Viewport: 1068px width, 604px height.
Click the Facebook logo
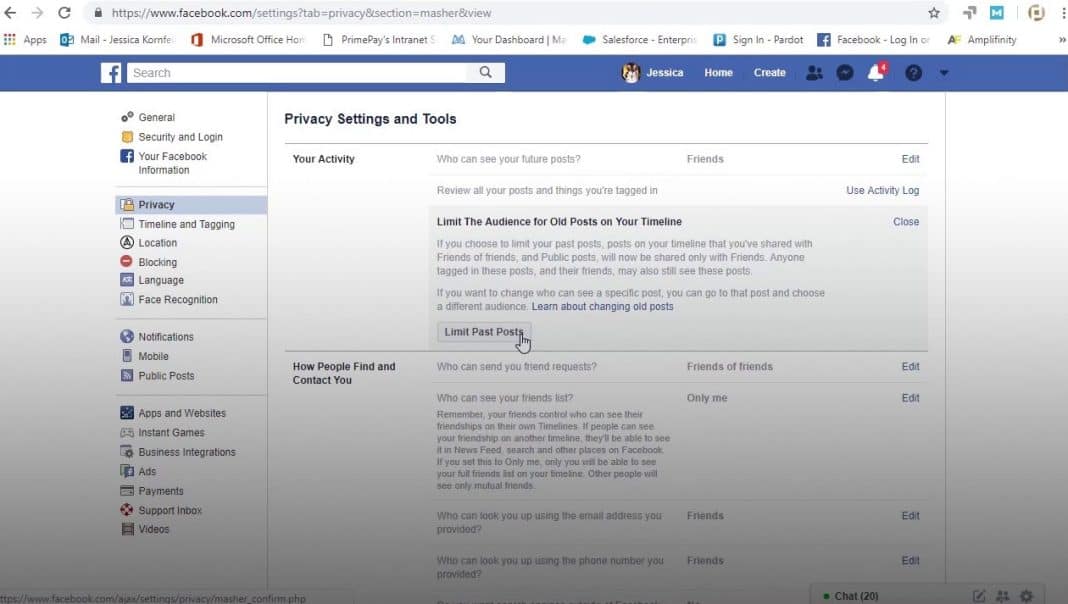pyautogui.click(x=110, y=72)
